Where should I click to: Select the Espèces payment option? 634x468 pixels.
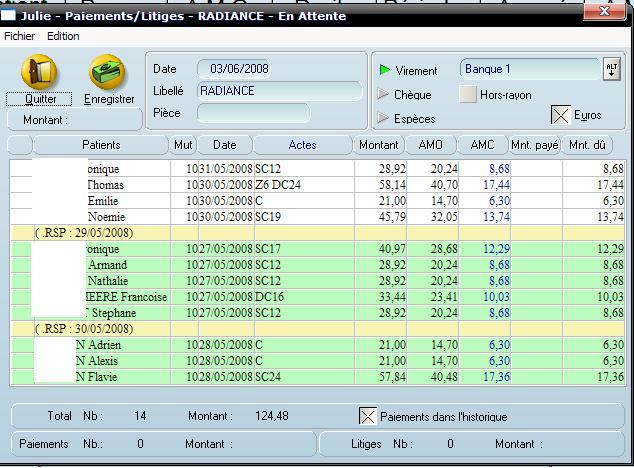385,119
